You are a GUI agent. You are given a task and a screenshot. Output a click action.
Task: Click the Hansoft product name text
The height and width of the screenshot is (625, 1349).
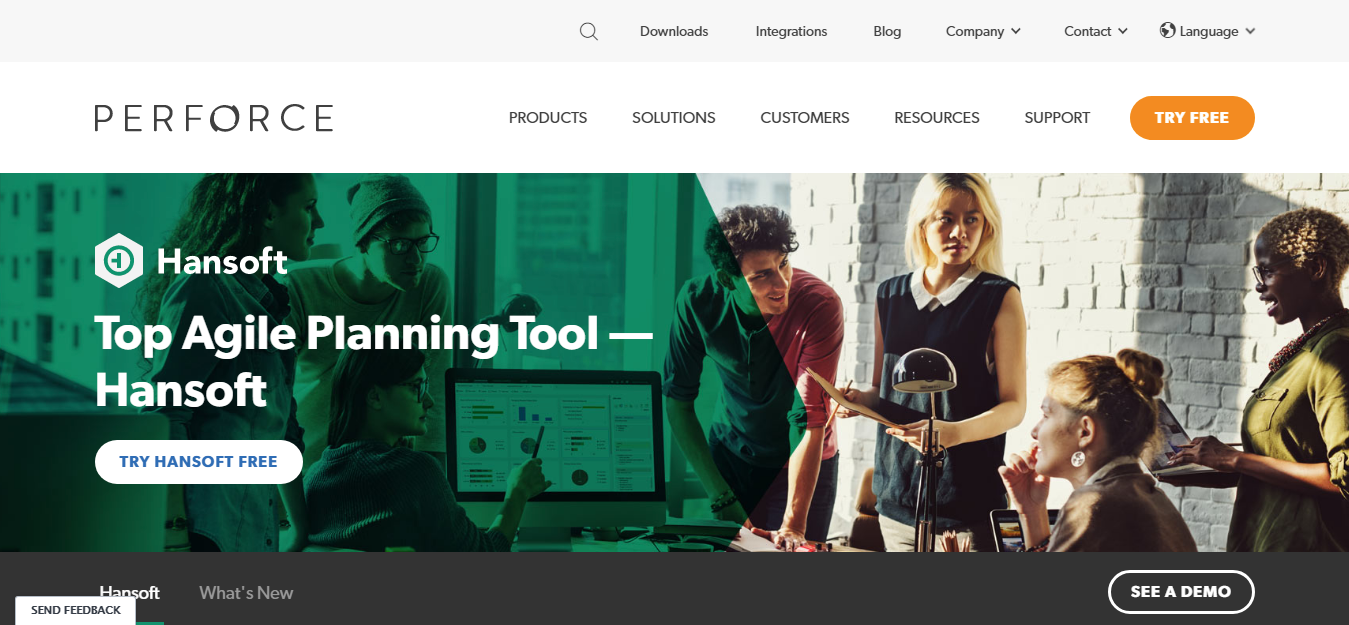[222, 262]
